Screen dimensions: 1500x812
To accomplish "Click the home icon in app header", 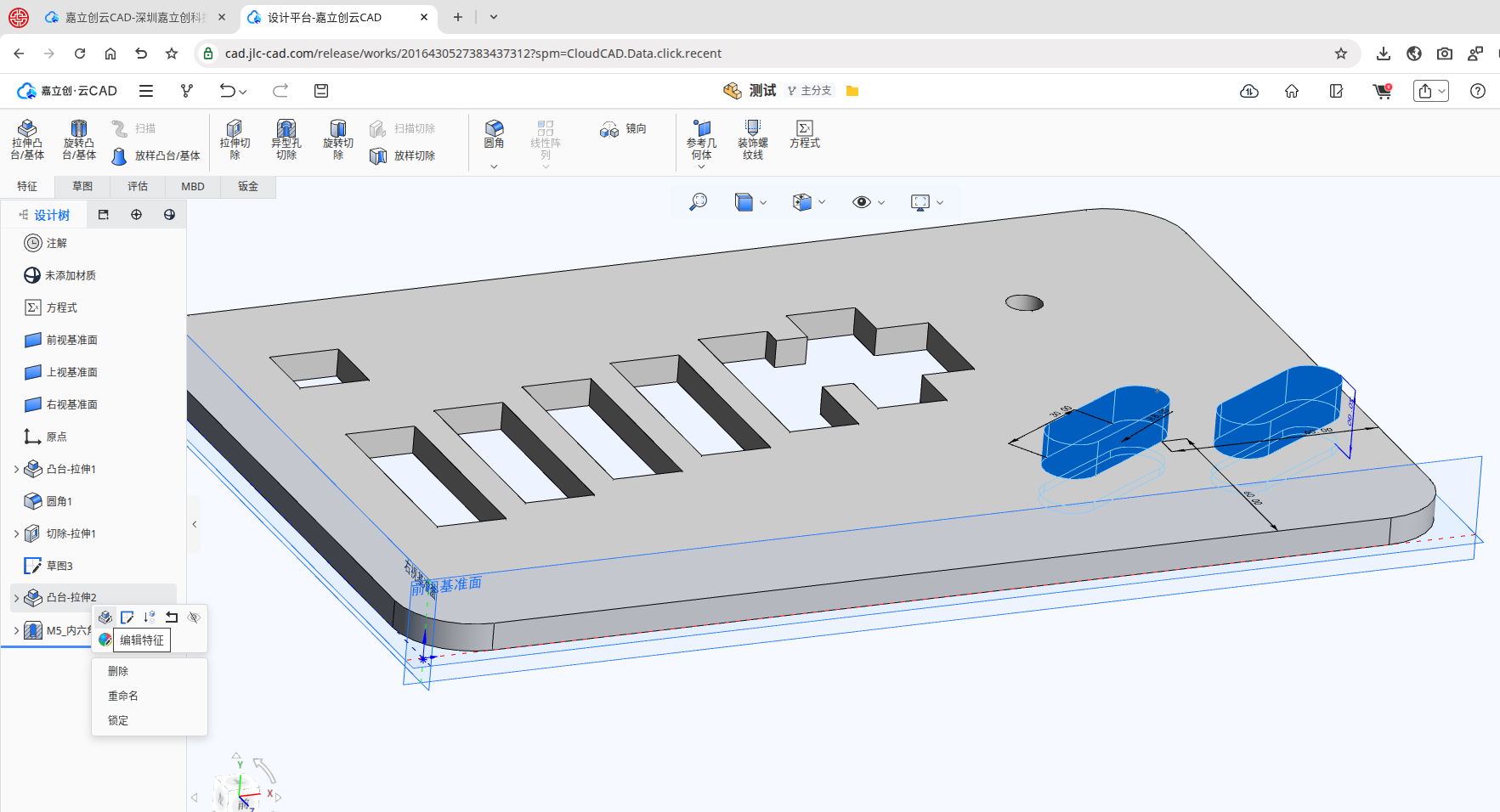I will point(1292,91).
